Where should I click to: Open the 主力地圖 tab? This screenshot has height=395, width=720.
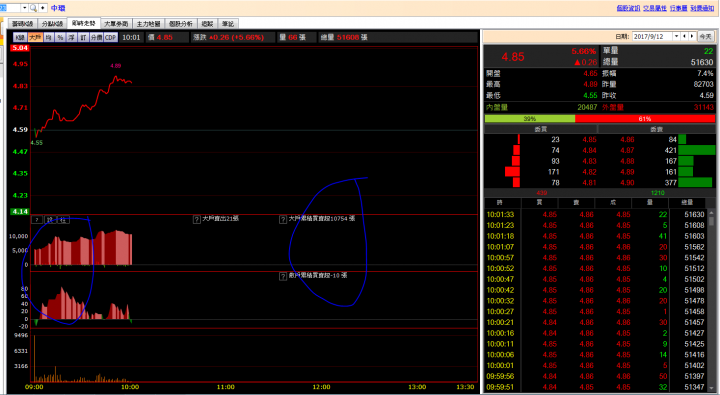(x=148, y=24)
